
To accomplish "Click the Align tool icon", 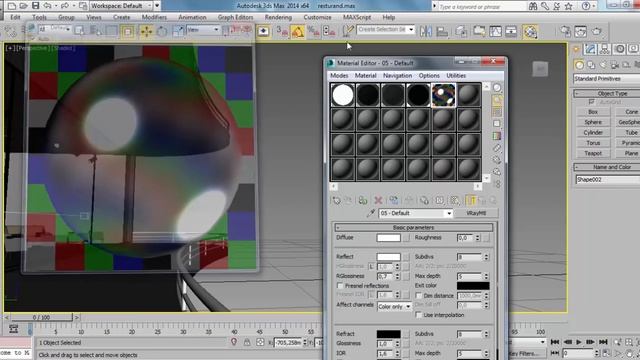I will pyautogui.click(x=442, y=31).
